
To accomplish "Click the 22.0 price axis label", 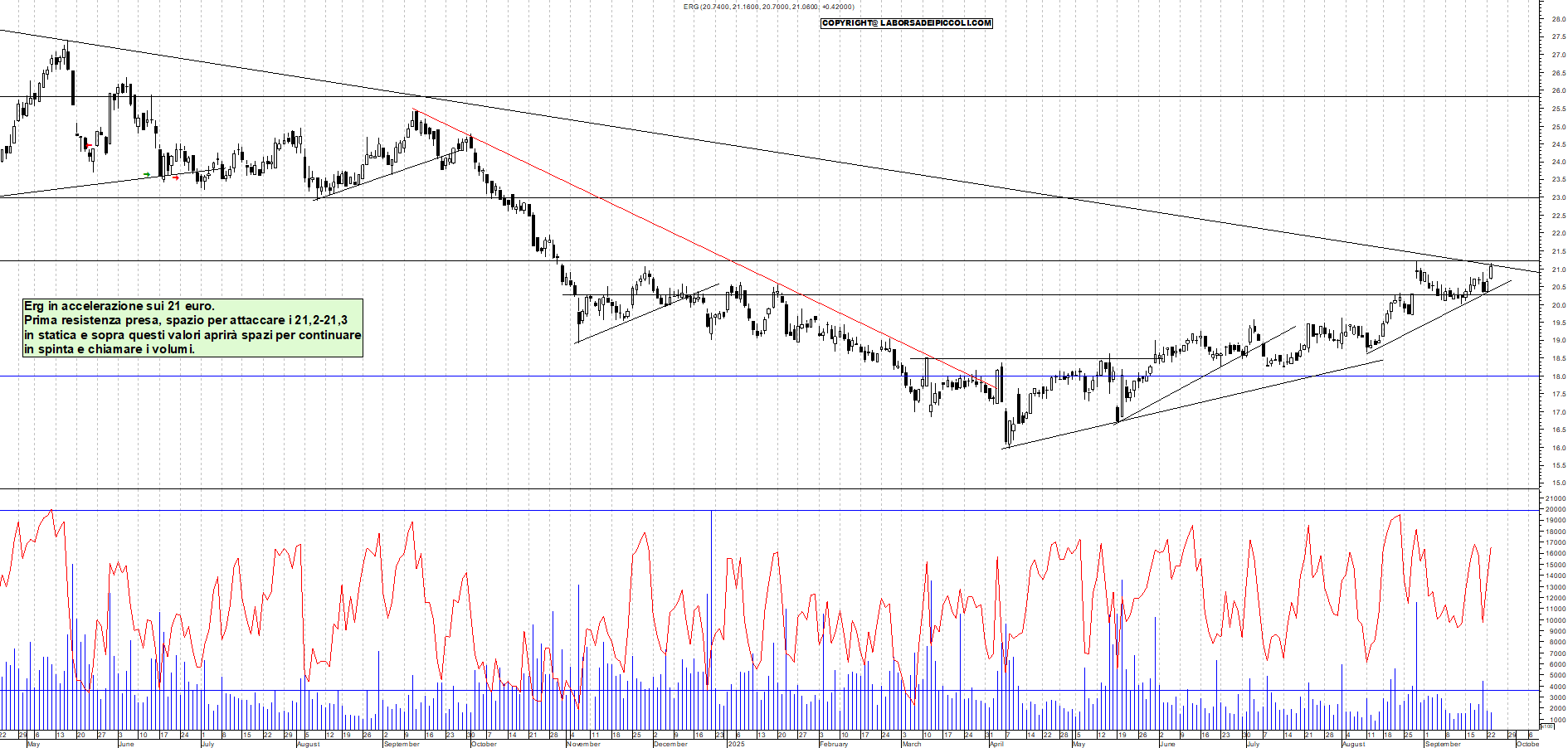I will [1558, 234].
